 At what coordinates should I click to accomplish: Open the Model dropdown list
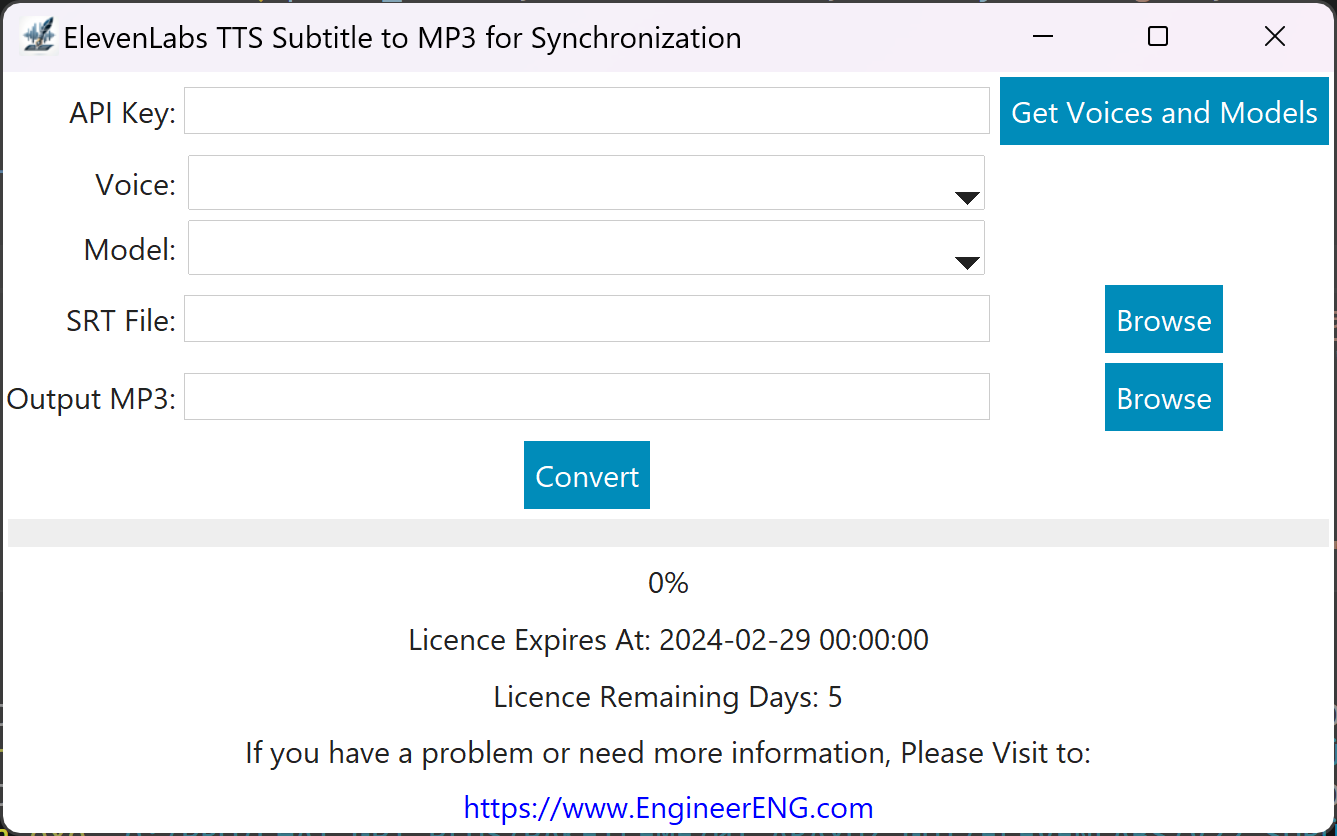coord(586,247)
